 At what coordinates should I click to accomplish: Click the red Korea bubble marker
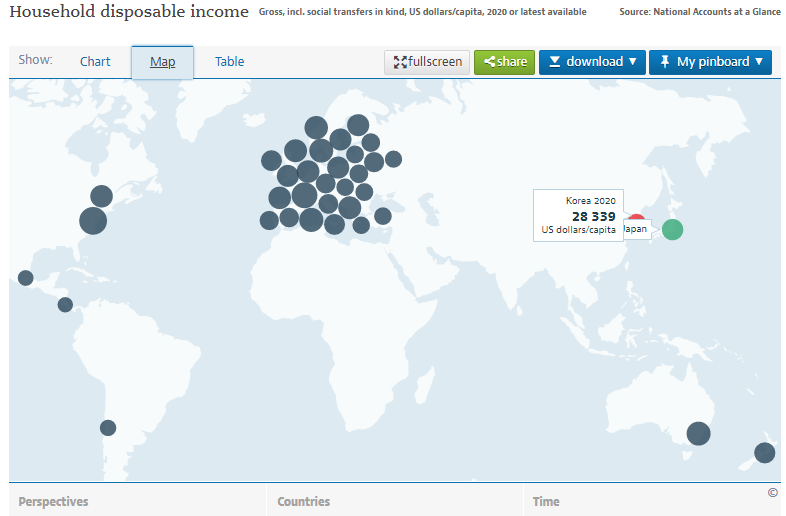pos(636,218)
